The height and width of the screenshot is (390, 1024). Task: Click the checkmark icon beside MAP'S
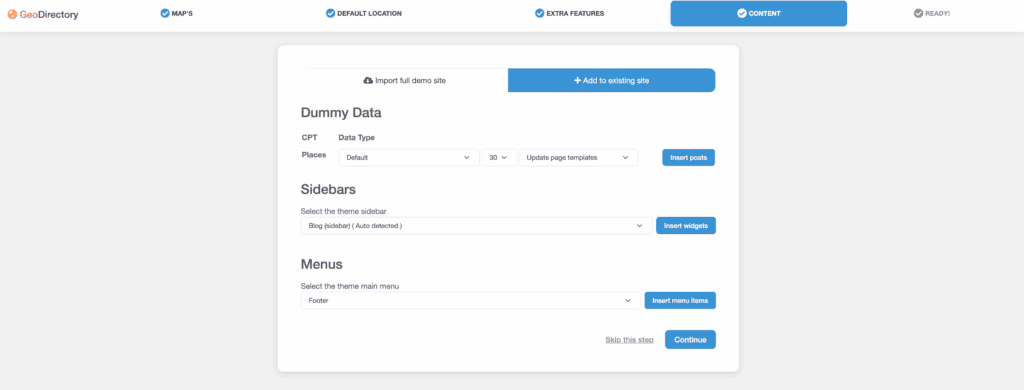click(x=165, y=13)
